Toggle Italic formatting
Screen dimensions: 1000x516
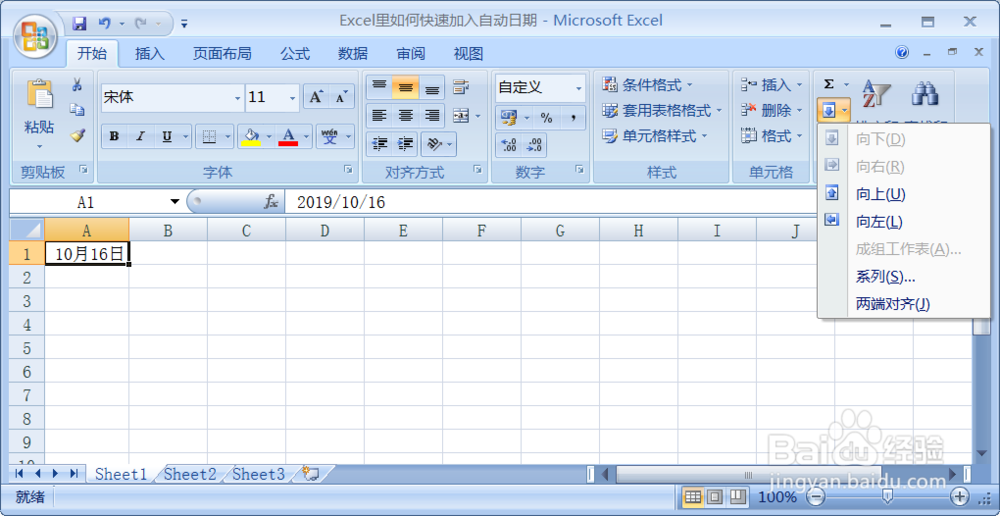pos(140,136)
